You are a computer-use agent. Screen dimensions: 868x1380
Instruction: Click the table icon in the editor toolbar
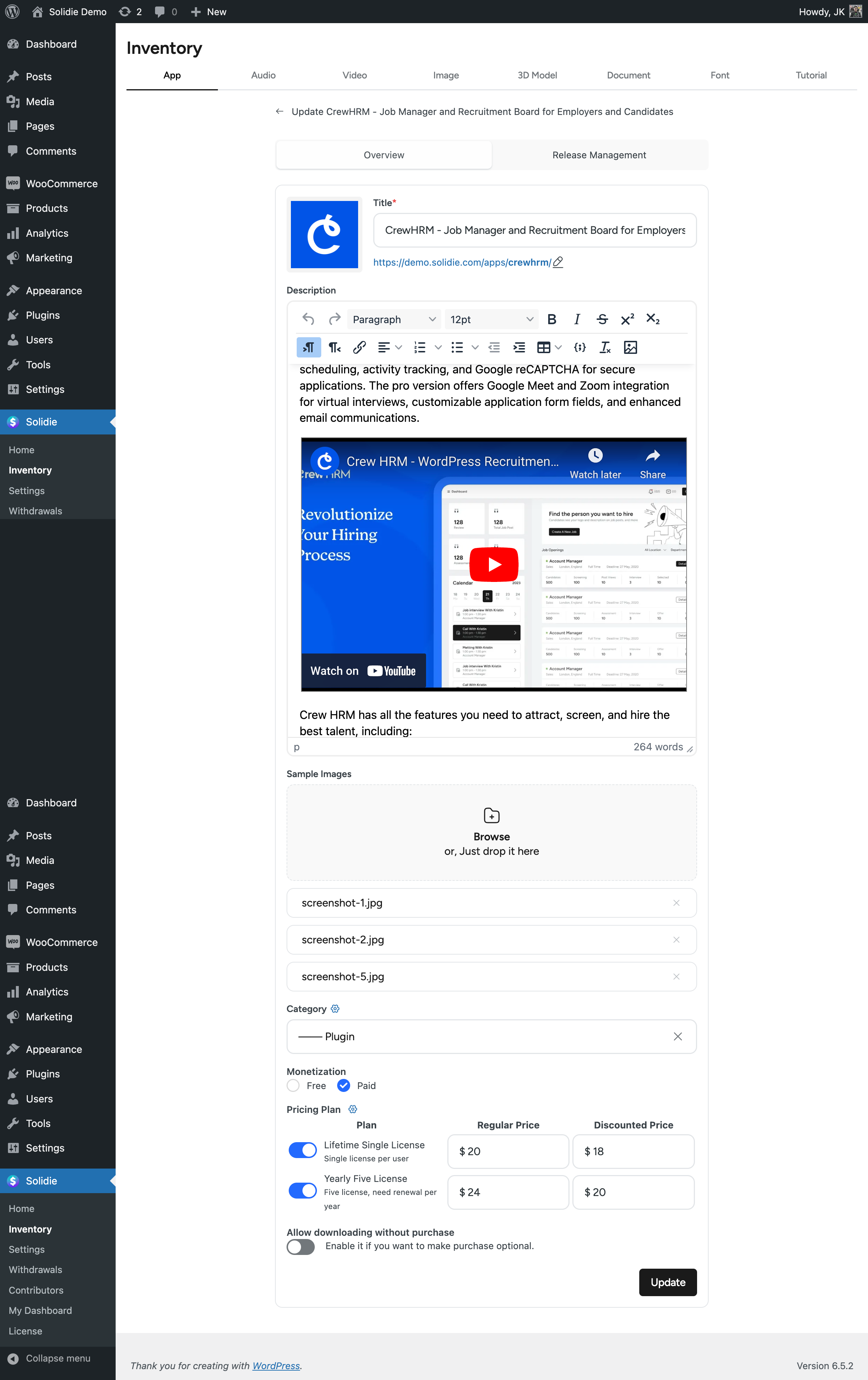(x=544, y=347)
